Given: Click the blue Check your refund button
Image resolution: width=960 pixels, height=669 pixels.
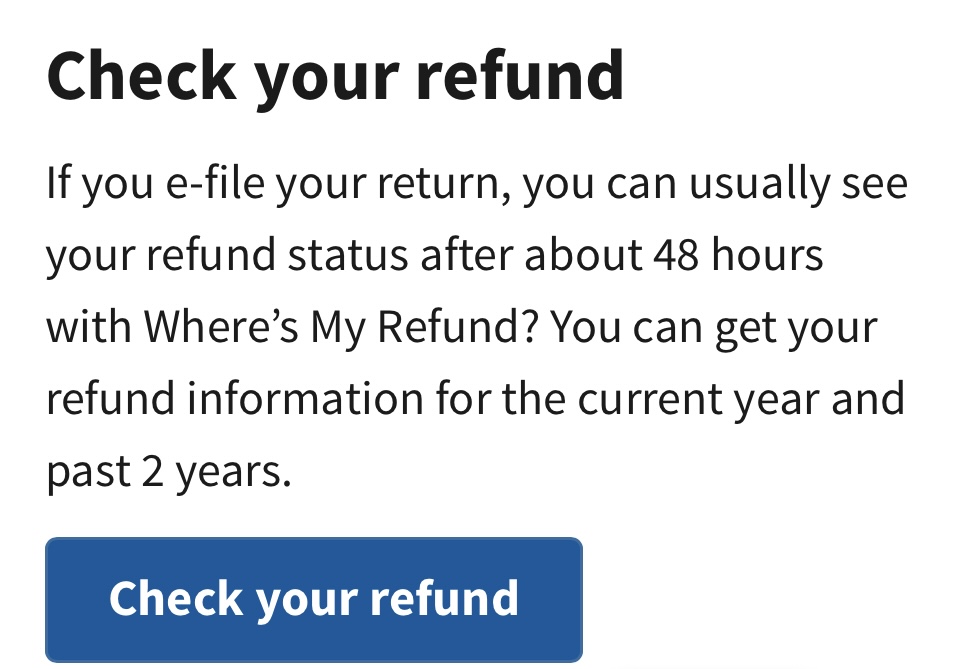Looking at the screenshot, I should tap(313, 600).
